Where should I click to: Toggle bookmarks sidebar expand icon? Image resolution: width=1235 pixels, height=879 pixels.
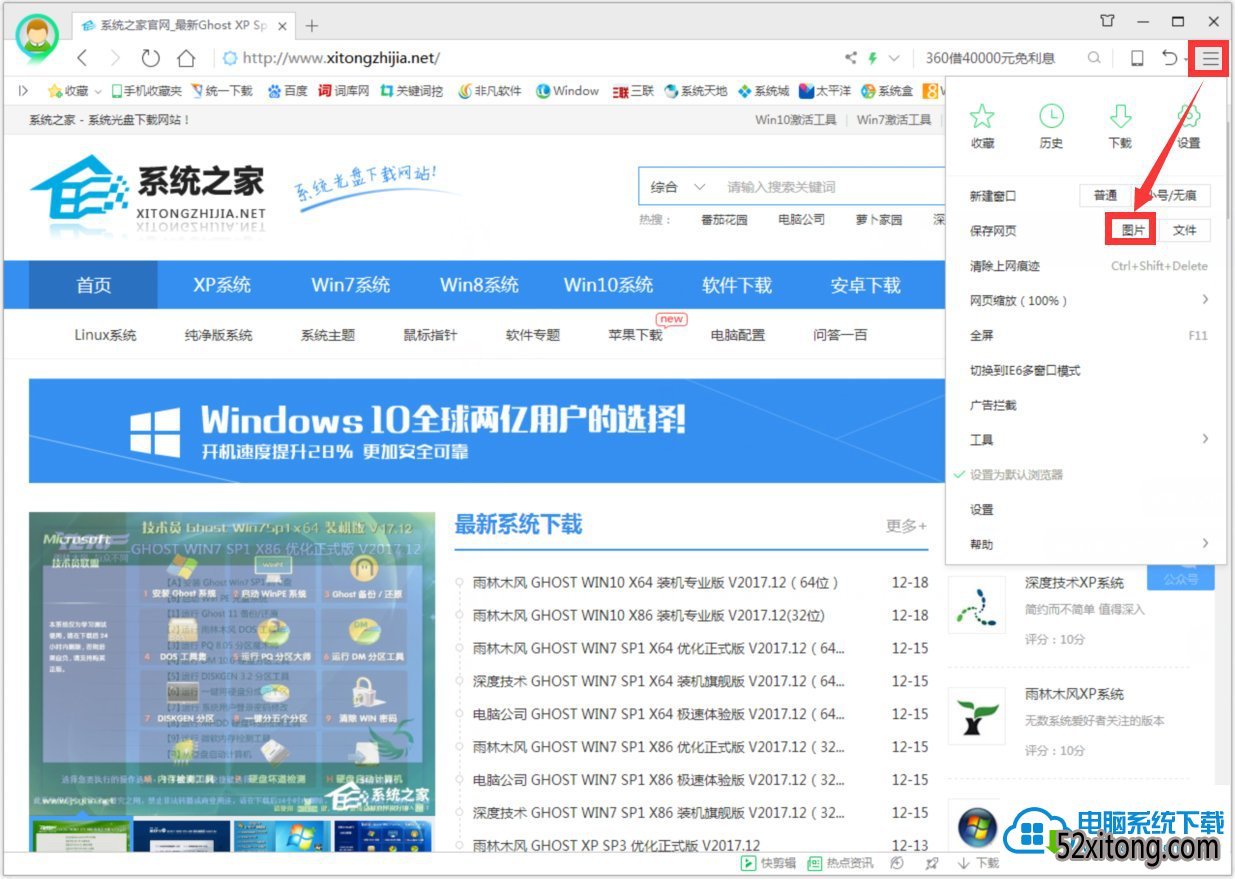tap(24, 91)
